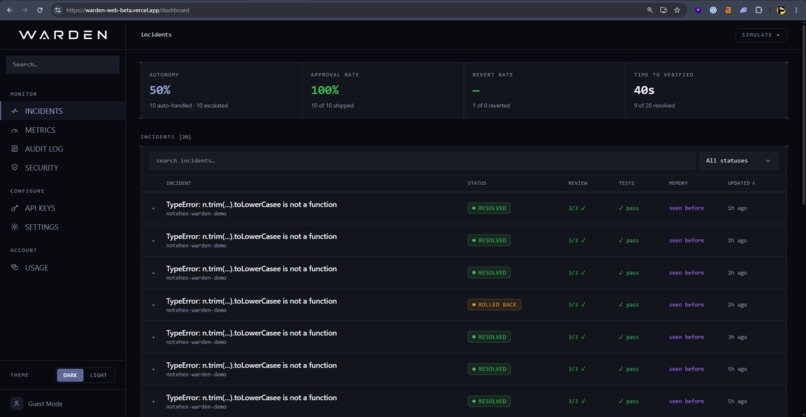
Task: Open Incidents section in sidebar
Action: tap(63, 111)
